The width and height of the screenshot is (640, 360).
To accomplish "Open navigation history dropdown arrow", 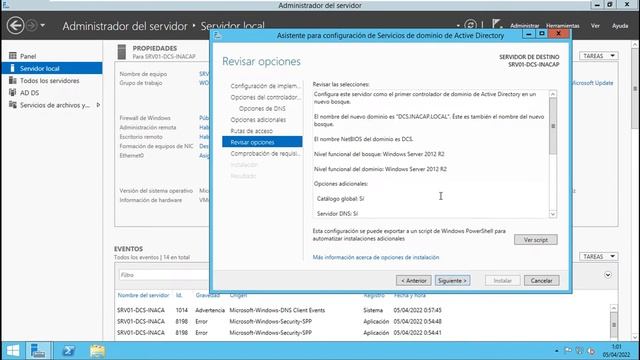I will (x=42, y=25).
